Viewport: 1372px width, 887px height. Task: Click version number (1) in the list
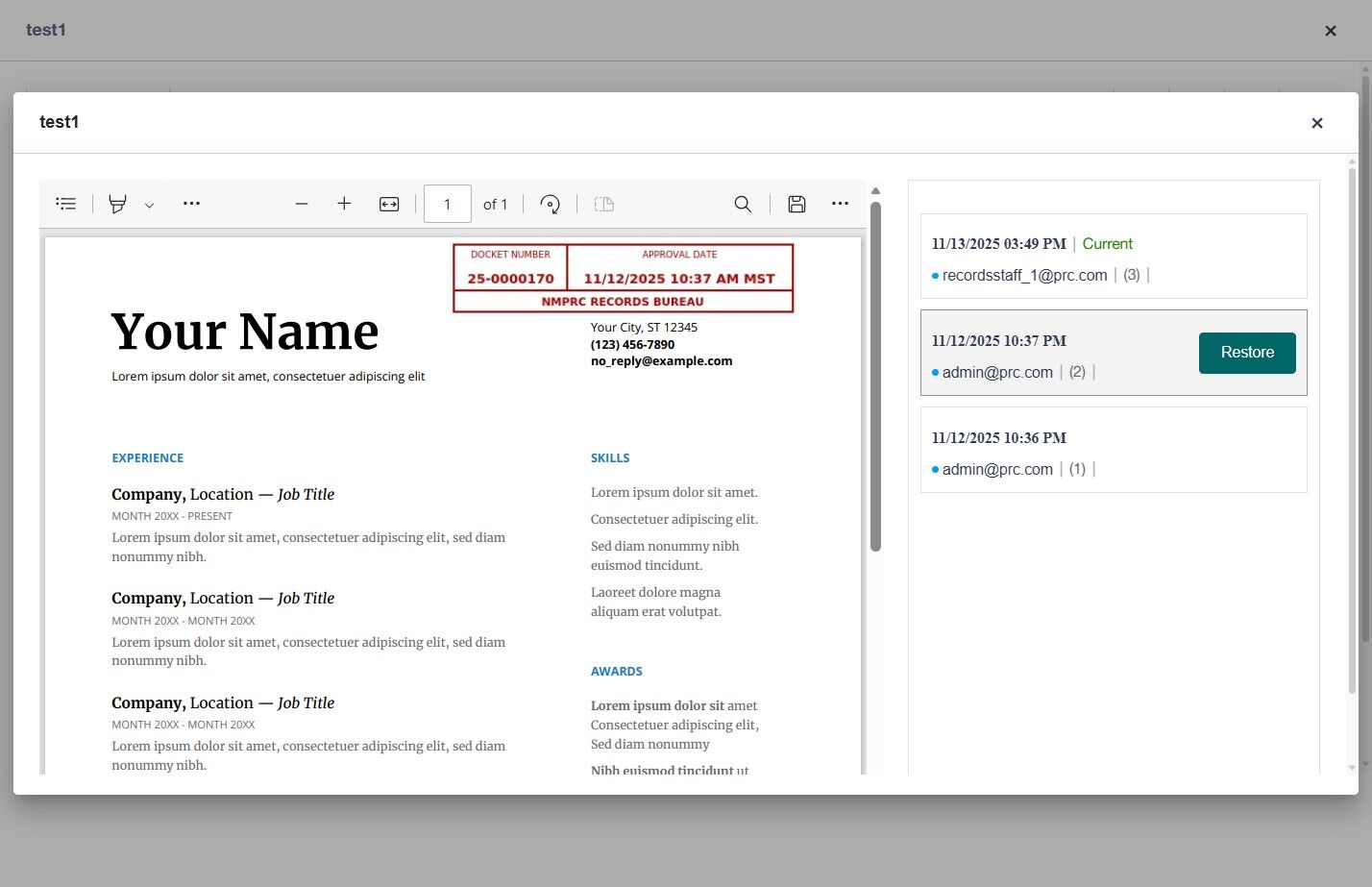click(x=1077, y=470)
